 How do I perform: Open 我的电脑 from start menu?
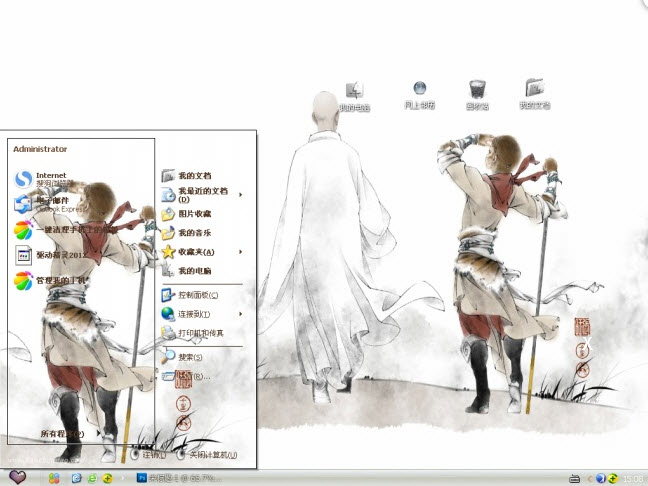pyautogui.click(x=186, y=271)
